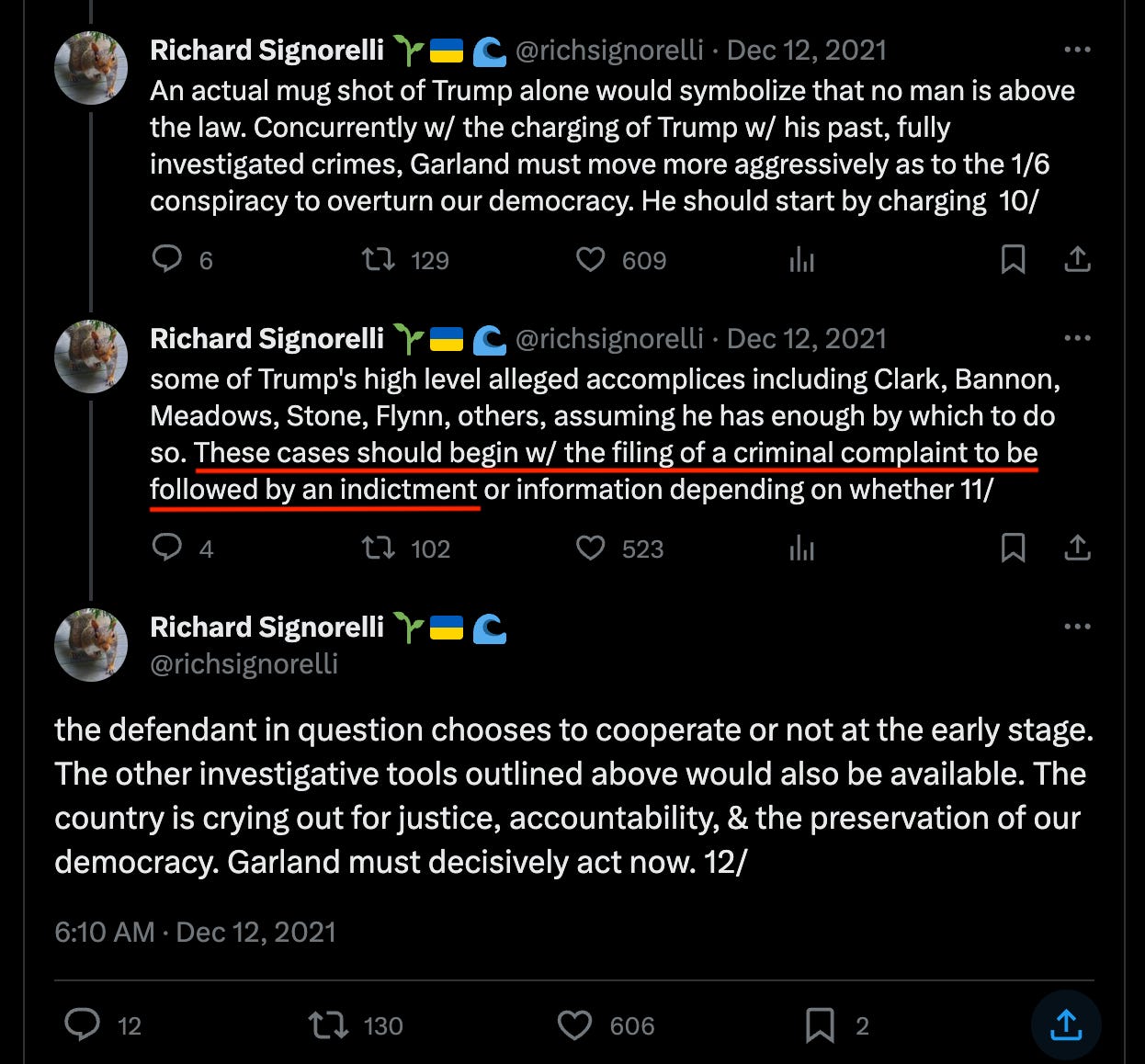View analytics for the 10/ tweet

[801, 260]
